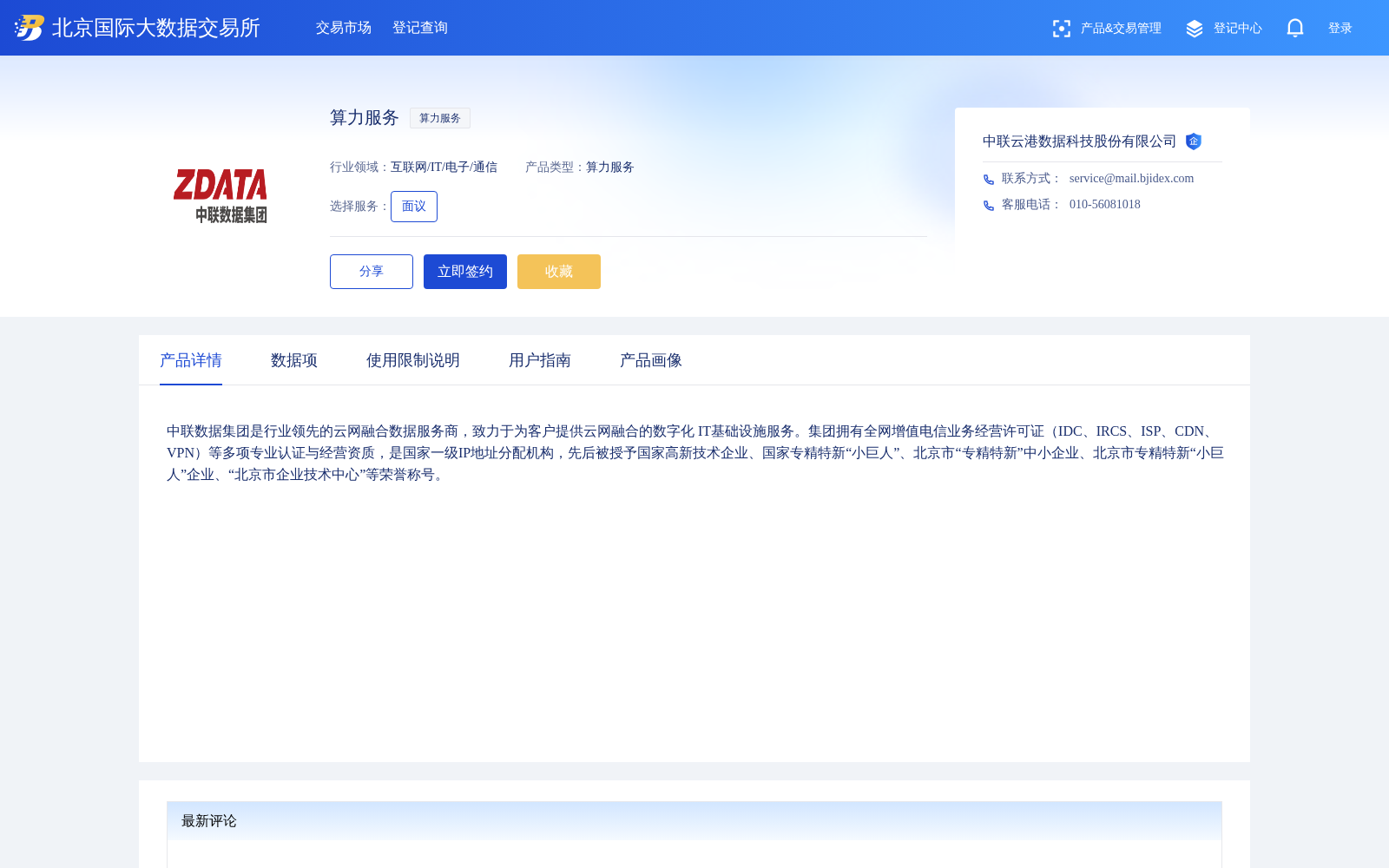Click 北京国际大数据交易所 site title
1389x868 pixels.
156,28
